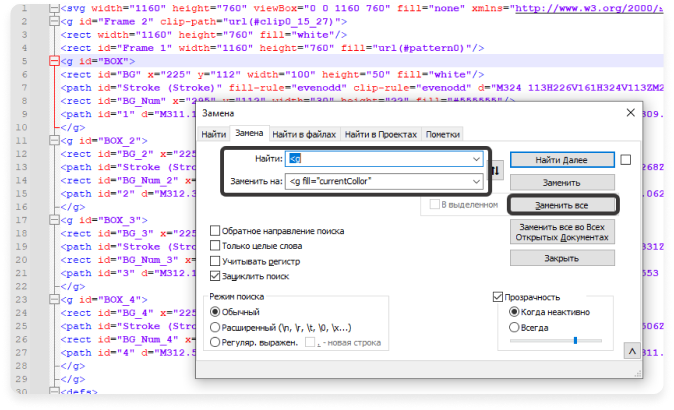Viewport: 674px width, 410px height.
Task: Switch to the Пометки tab
Action: (443, 135)
